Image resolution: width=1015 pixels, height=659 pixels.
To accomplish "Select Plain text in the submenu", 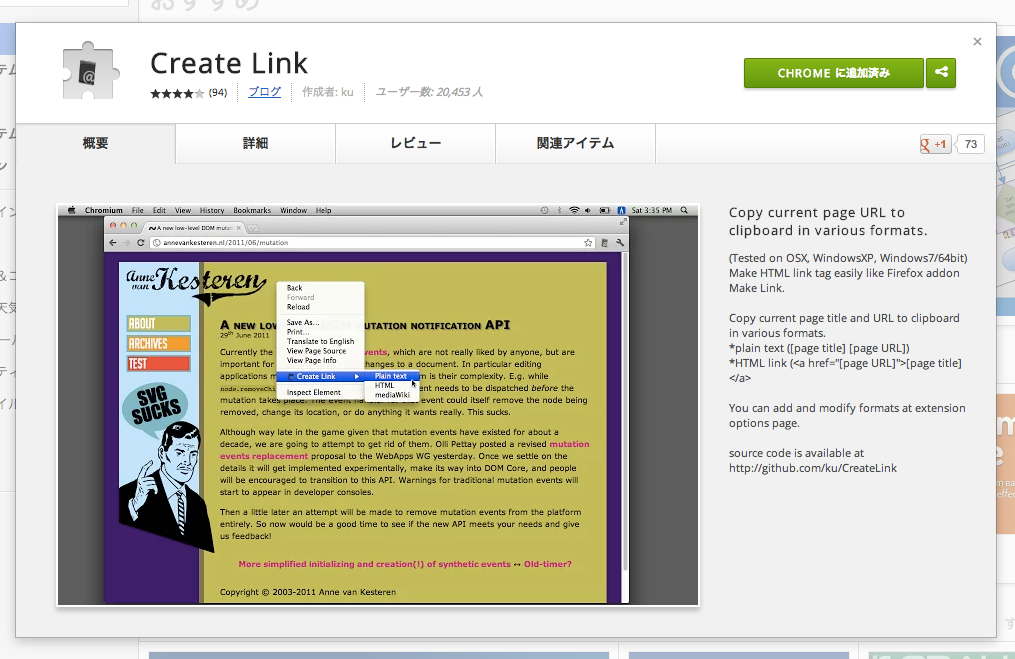I will click(391, 376).
